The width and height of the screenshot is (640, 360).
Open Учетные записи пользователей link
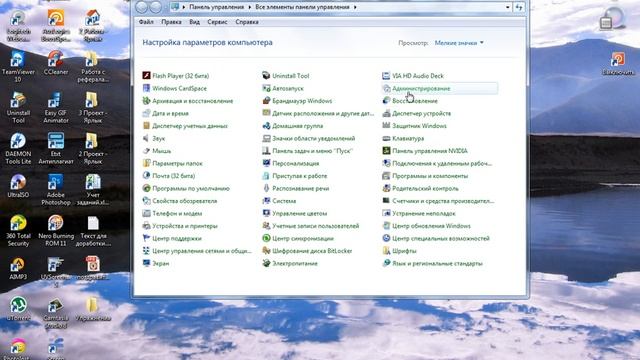pyautogui.click(x=316, y=226)
